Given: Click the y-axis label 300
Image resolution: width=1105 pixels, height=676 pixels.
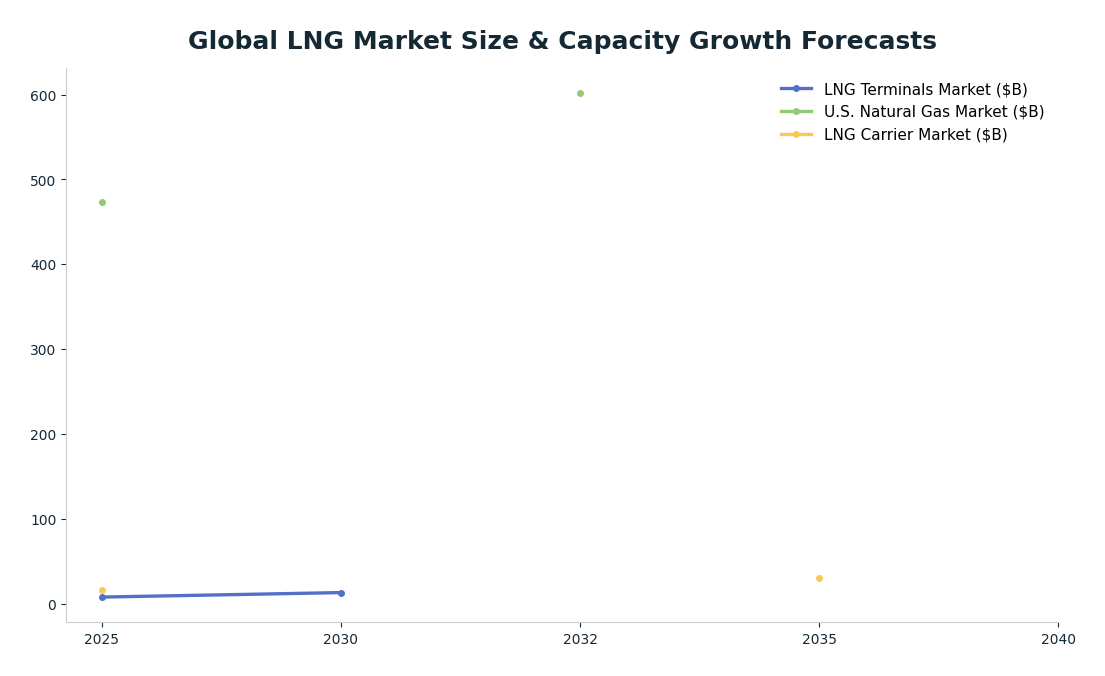Looking at the screenshot, I should [x=43, y=350].
